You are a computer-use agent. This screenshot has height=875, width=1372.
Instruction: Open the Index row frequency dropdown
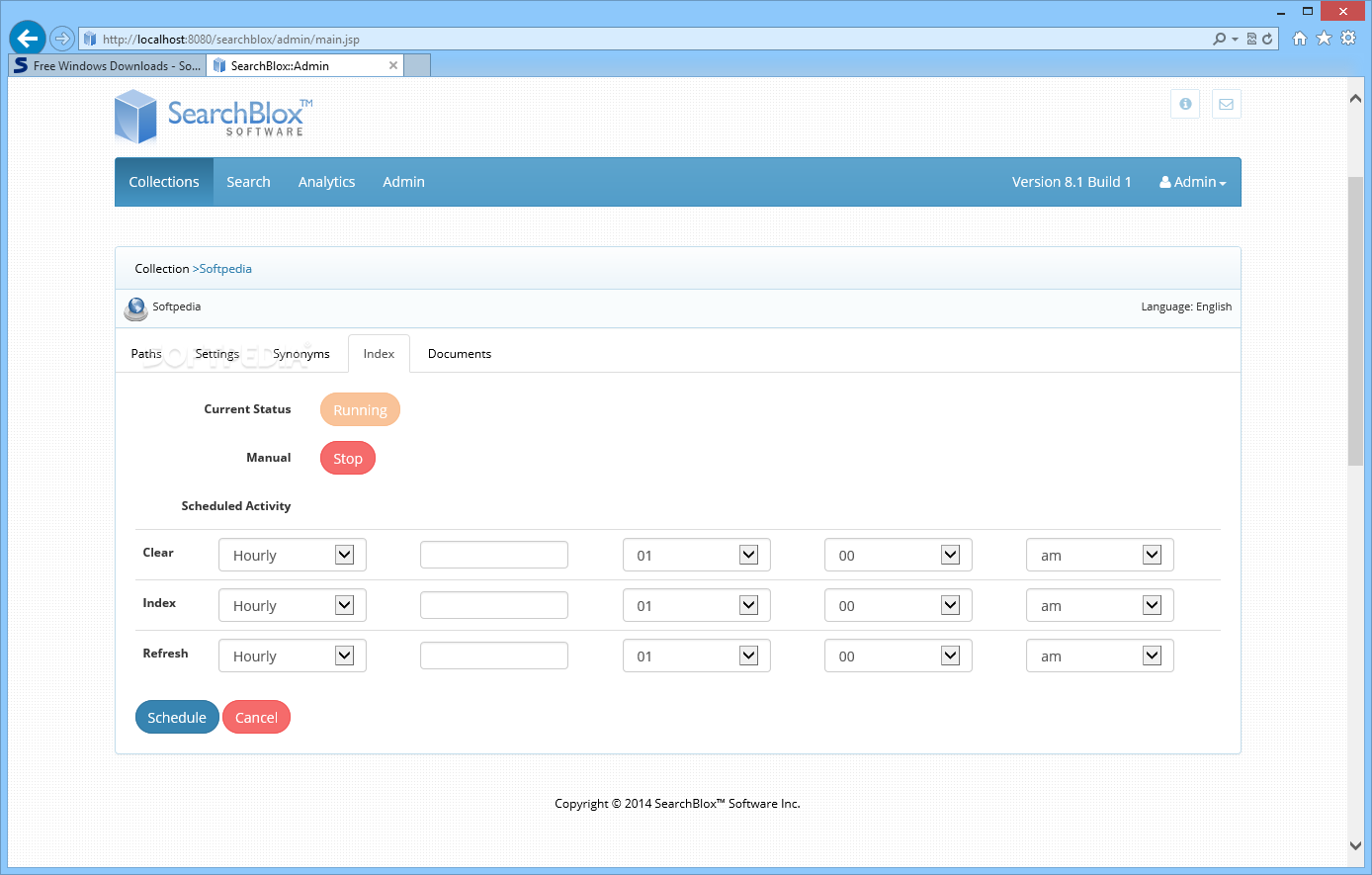click(x=293, y=605)
